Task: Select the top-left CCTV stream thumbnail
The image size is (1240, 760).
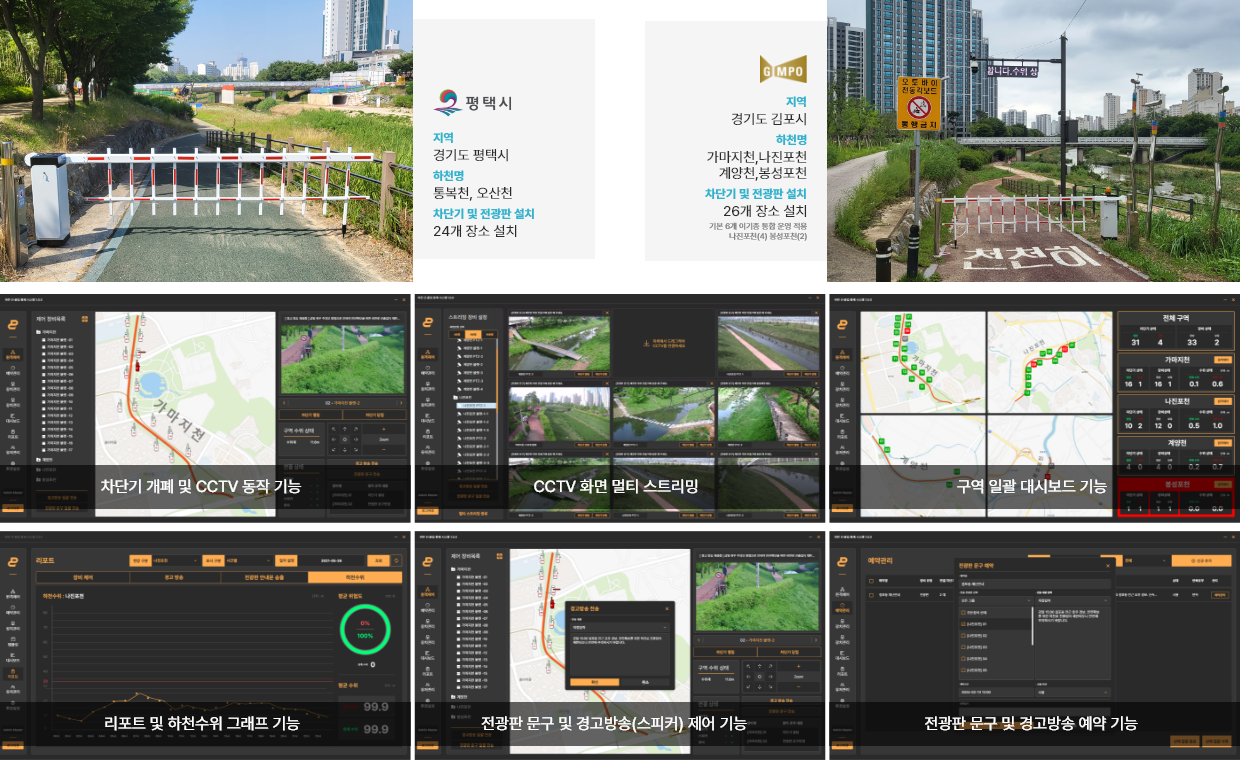Action: pyautogui.click(x=558, y=345)
